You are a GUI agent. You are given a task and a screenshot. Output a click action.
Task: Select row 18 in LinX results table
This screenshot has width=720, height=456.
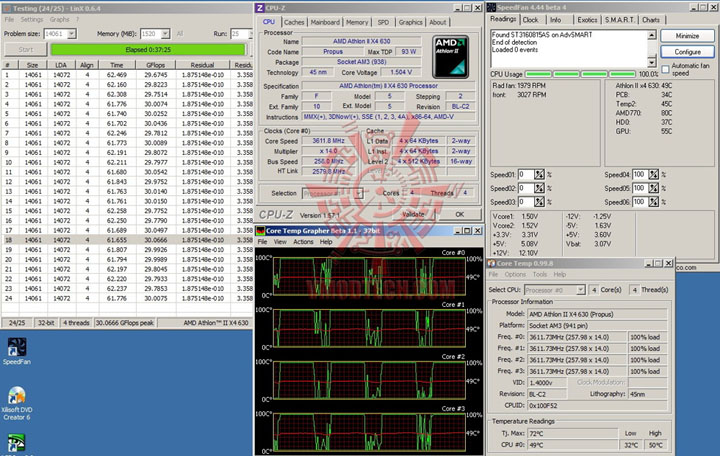127,240
